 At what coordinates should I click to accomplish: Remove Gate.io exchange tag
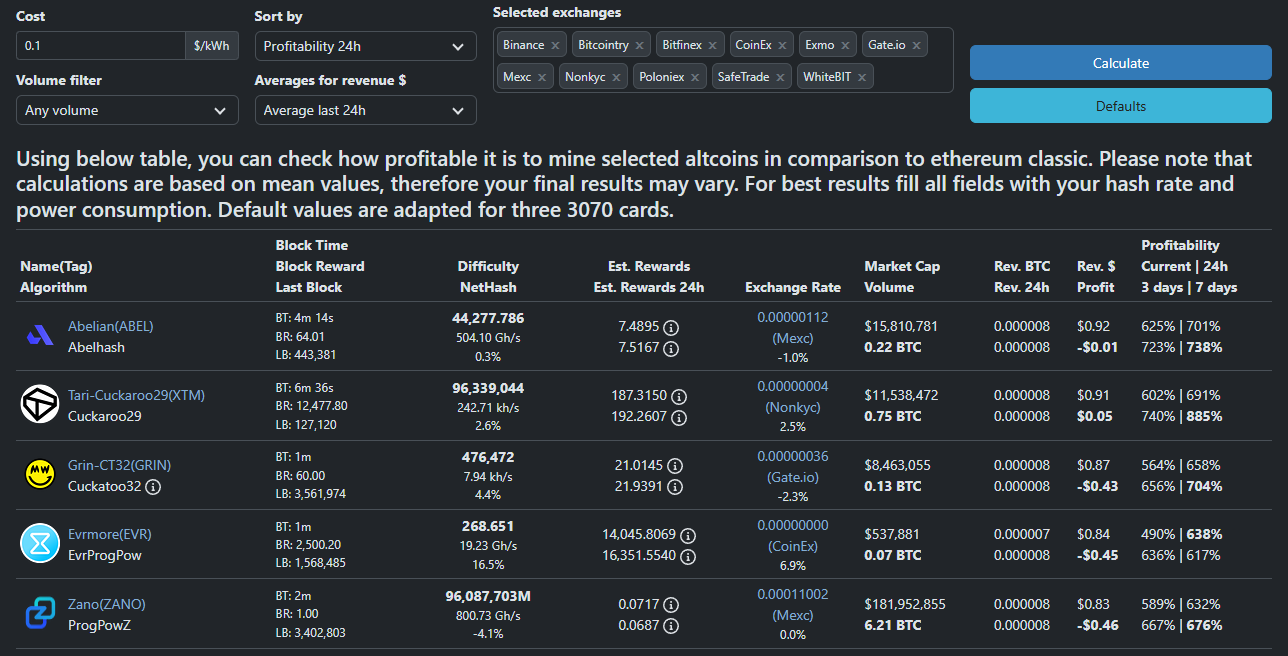point(916,45)
